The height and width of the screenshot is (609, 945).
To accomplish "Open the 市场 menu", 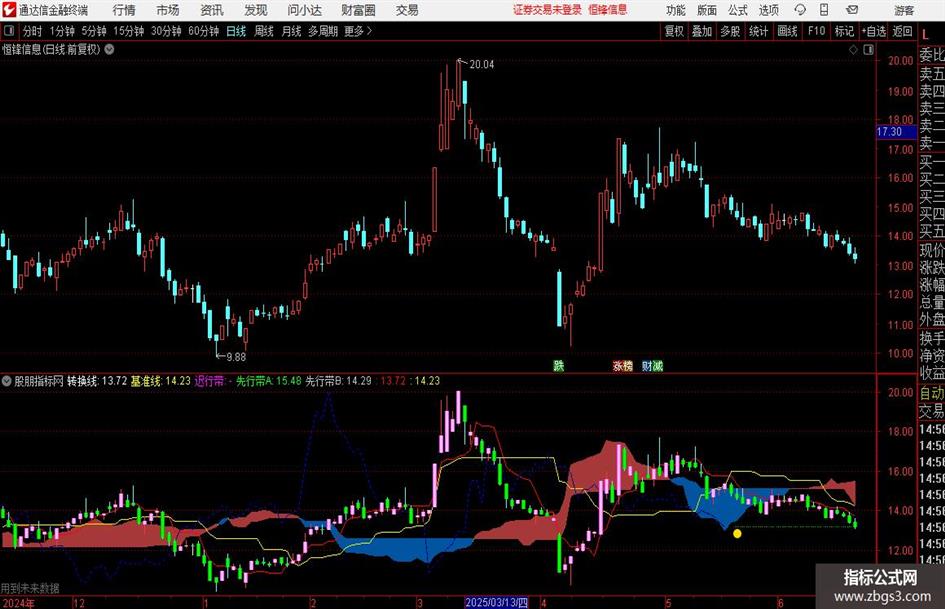I will 168,10.
